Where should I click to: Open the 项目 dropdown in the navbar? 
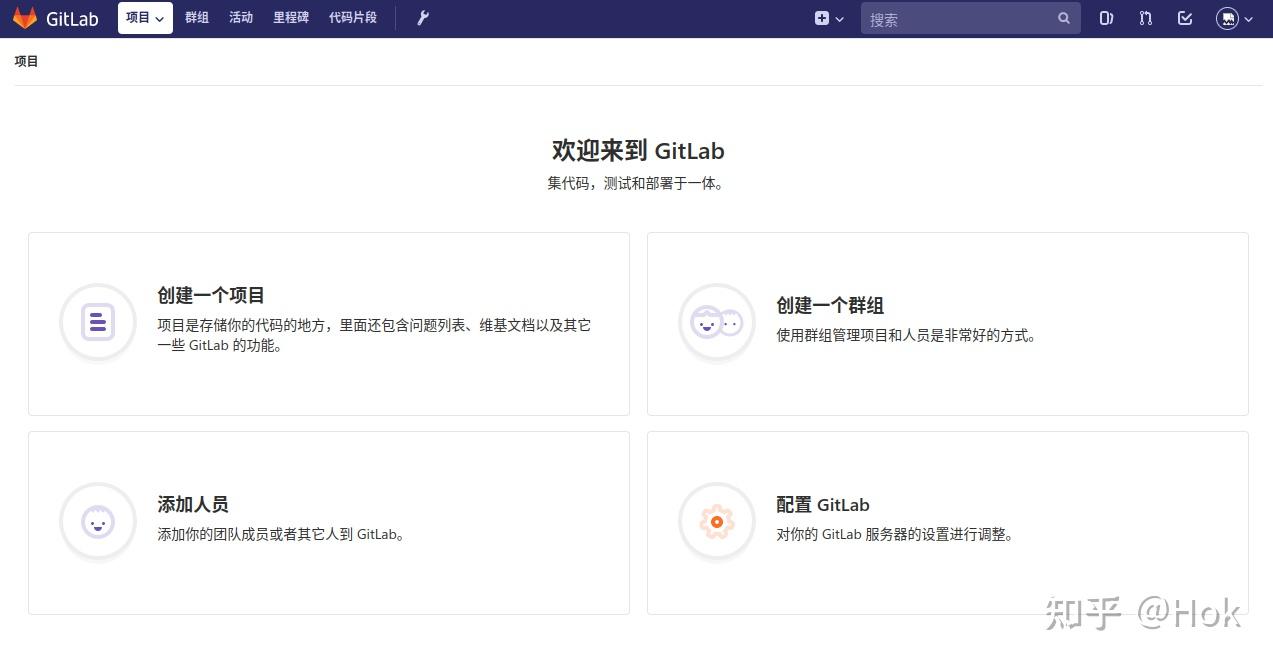[x=144, y=17]
